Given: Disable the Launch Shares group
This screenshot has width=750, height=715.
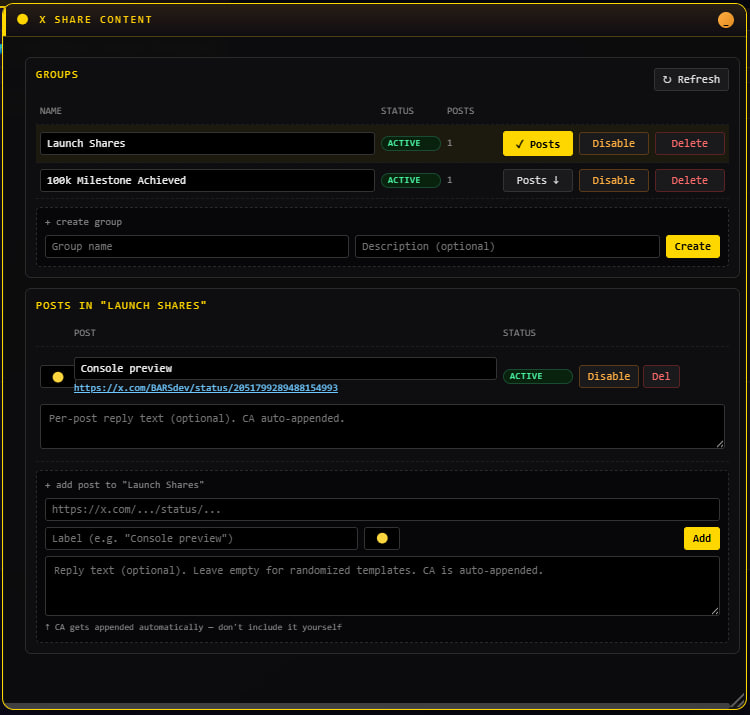Looking at the screenshot, I should click(x=613, y=143).
